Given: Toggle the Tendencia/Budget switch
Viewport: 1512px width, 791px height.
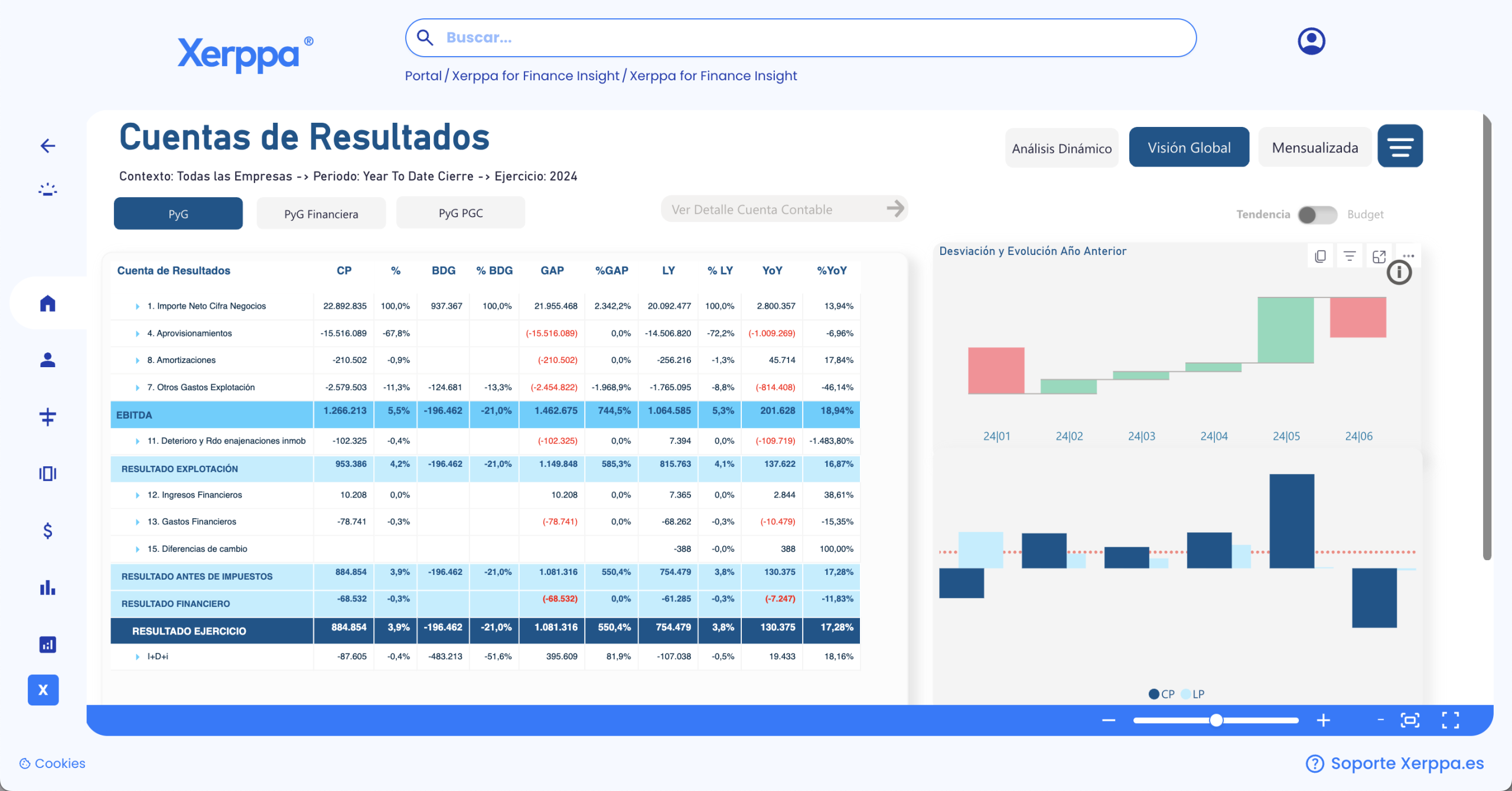Looking at the screenshot, I should point(1317,214).
